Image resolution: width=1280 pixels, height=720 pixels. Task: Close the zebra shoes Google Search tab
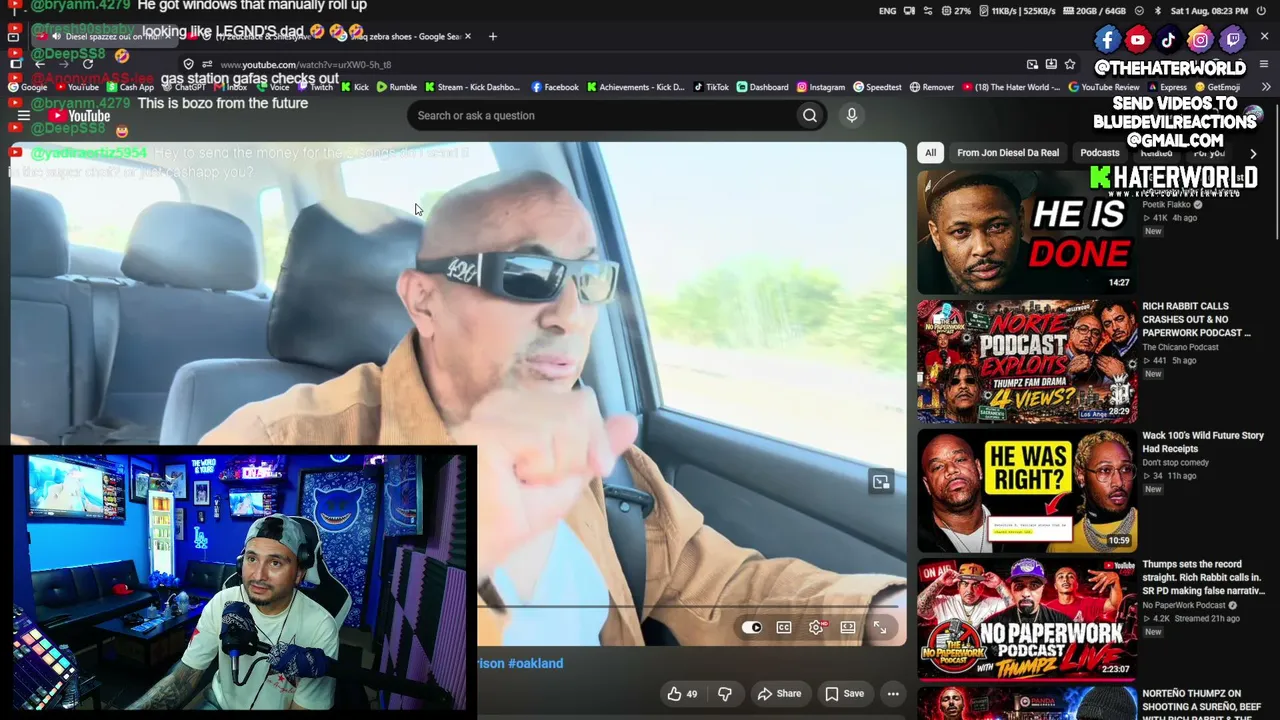click(469, 37)
